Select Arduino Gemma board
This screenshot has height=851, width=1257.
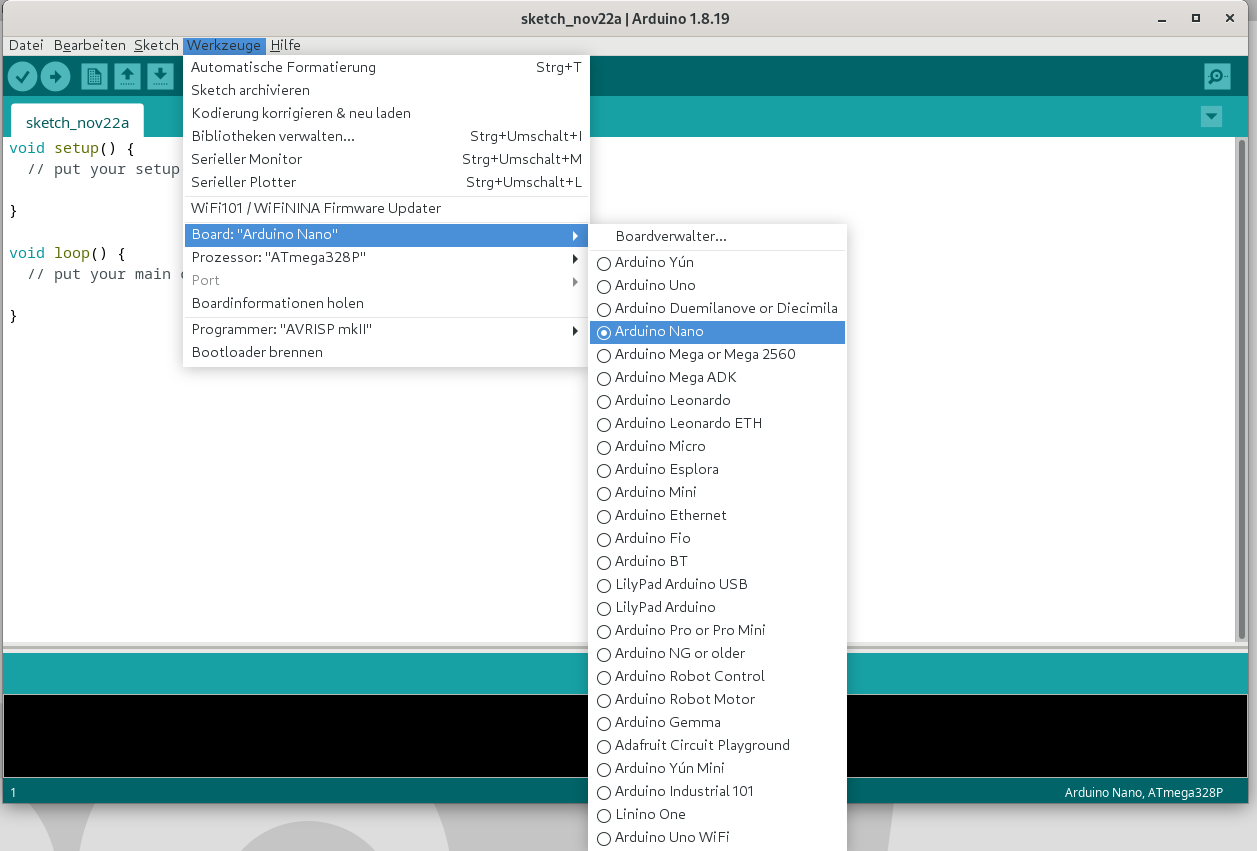click(x=718, y=722)
